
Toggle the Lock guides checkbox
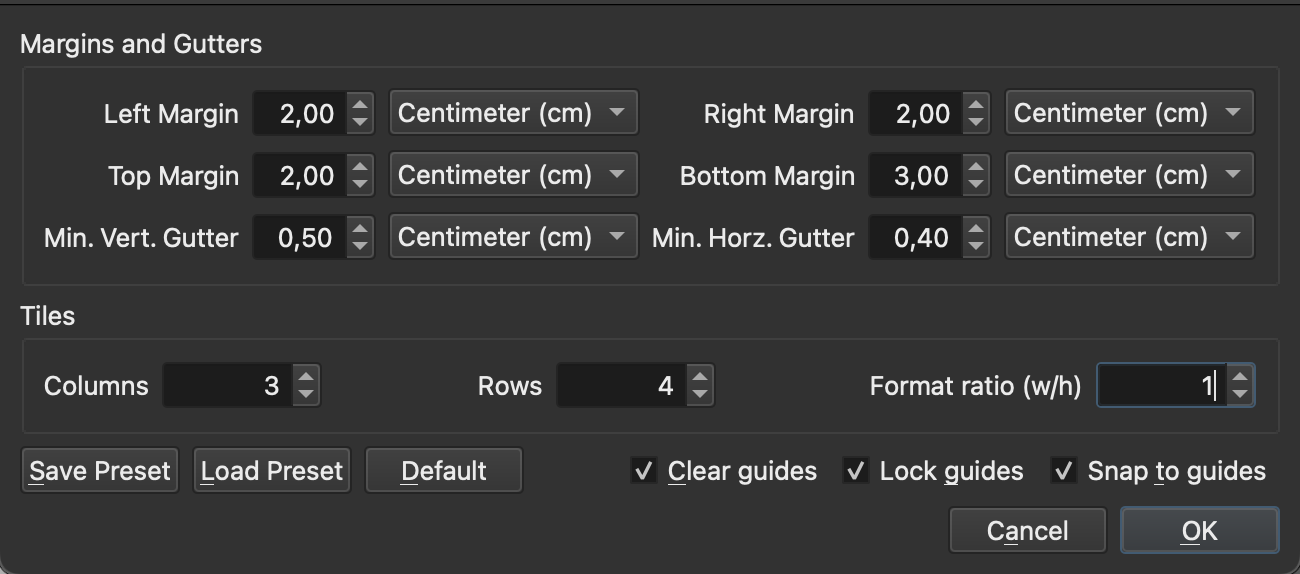(x=856, y=471)
